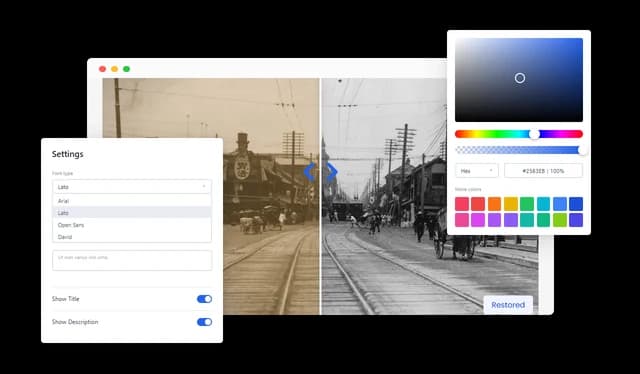Pick the magenta swatch in the bottom row
640x374 pixels.
coord(478,220)
